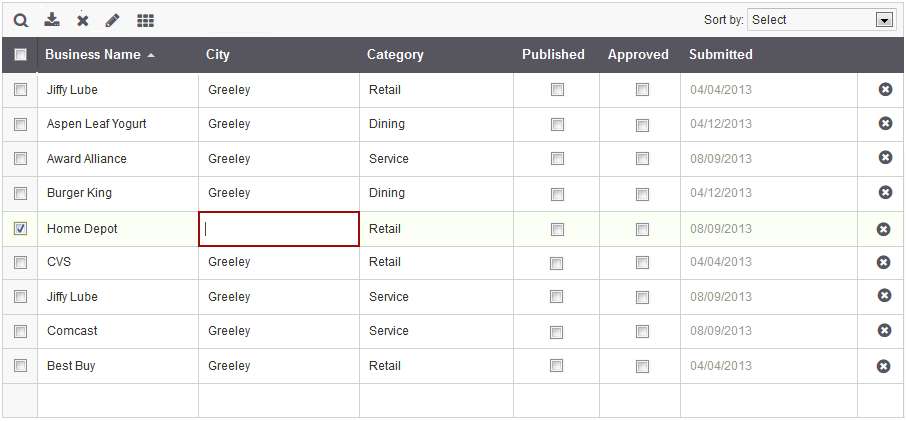Toggle the select-all checkbox in header
Image resolution: width=906 pixels, height=421 pixels.
click(20, 55)
